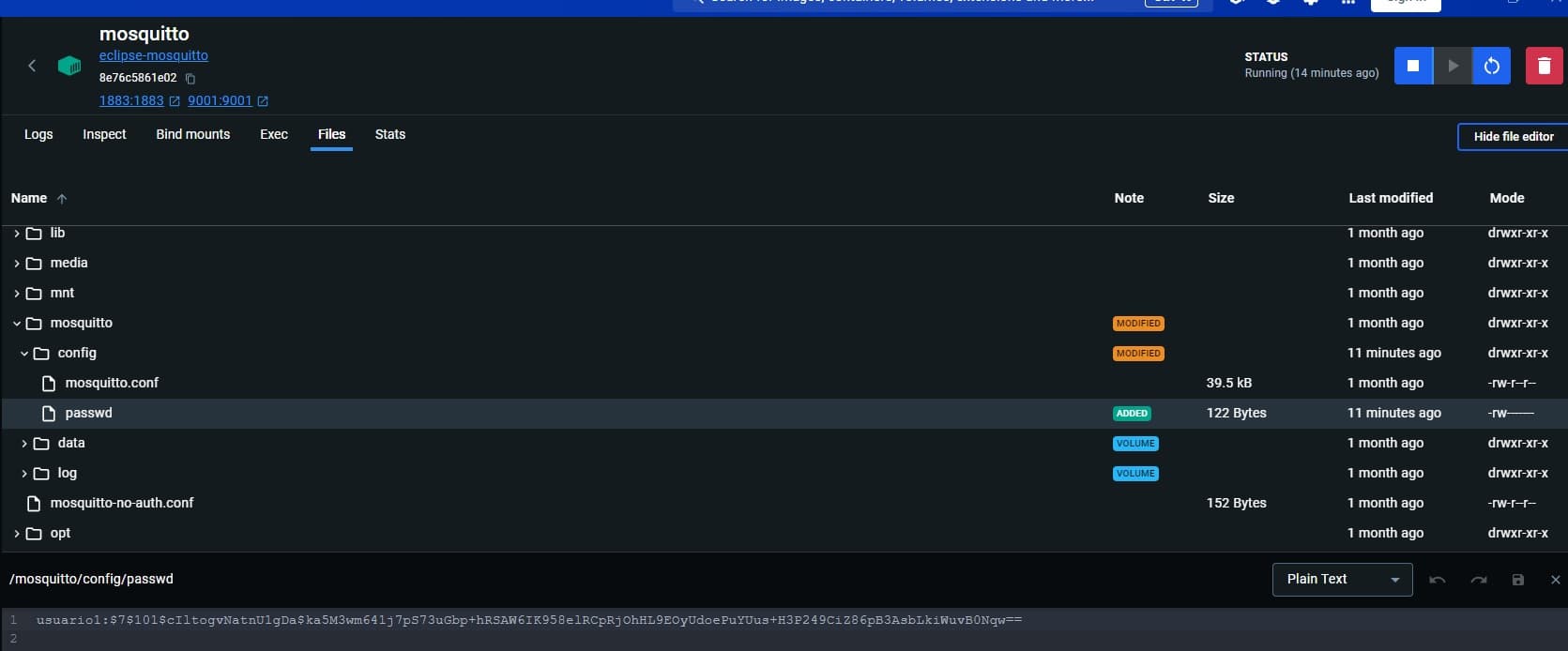Open the Exec tab
The width and height of the screenshot is (1568, 651).
pos(274,134)
